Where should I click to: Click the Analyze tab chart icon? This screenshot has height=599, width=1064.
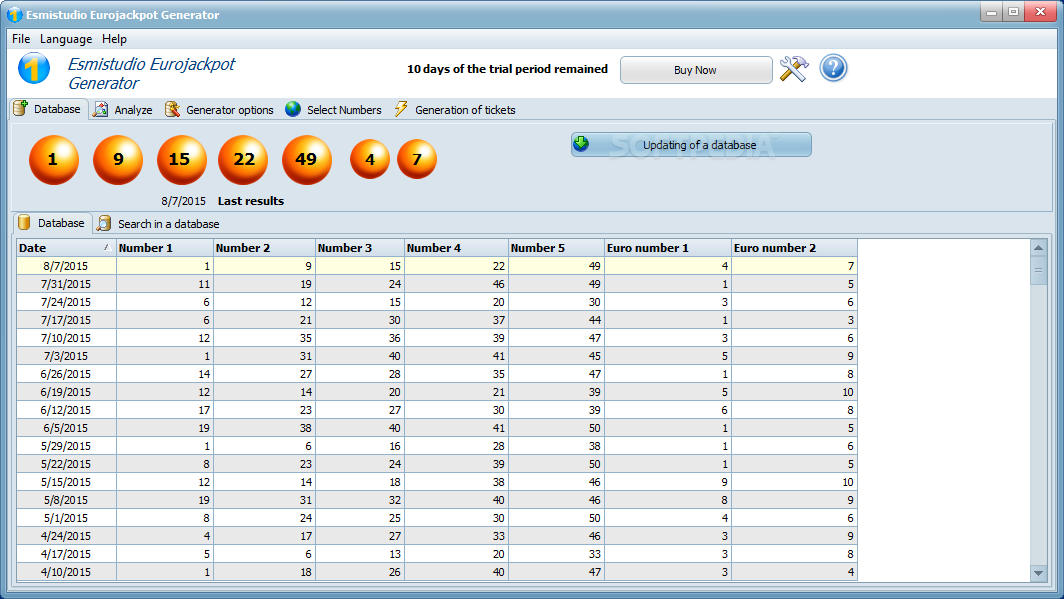pyautogui.click(x=100, y=109)
